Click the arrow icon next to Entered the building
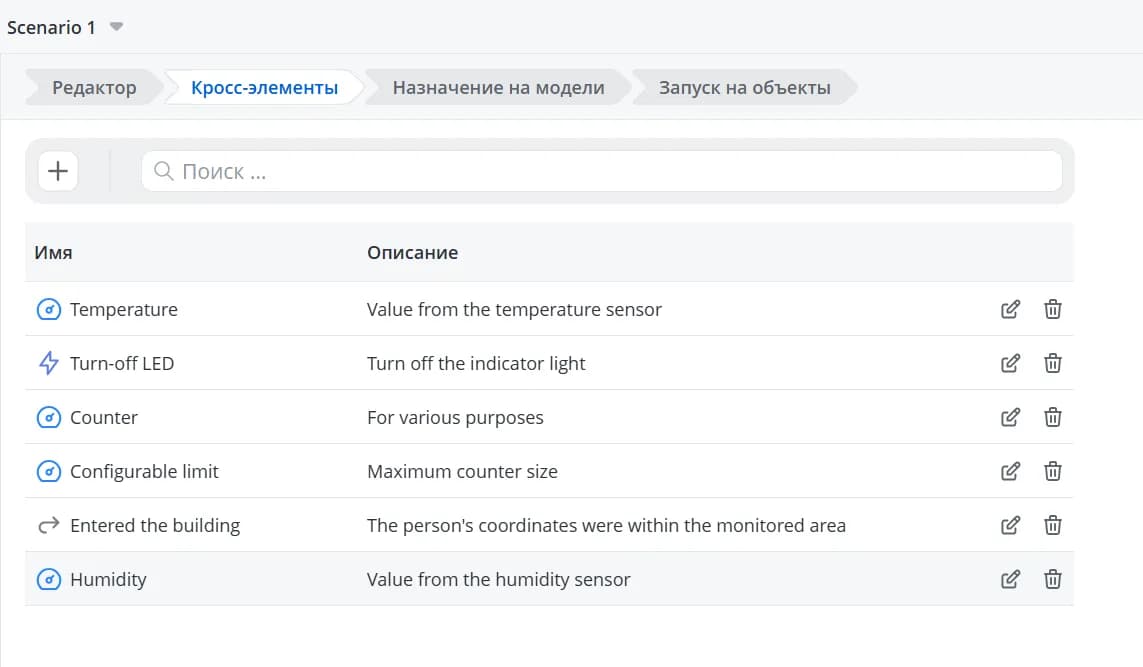Viewport: 1143px width, 667px height. [x=49, y=525]
